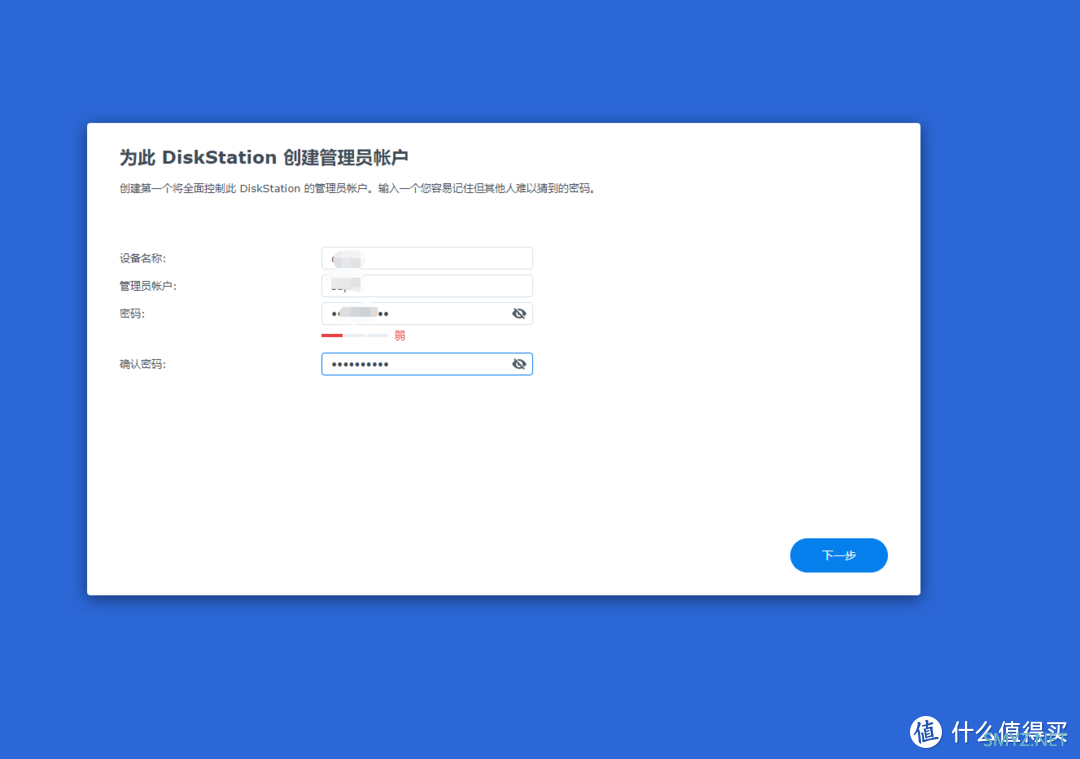The height and width of the screenshot is (759, 1080).
Task: Toggle password visibility in 密码 field
Action: click(519, 313)
